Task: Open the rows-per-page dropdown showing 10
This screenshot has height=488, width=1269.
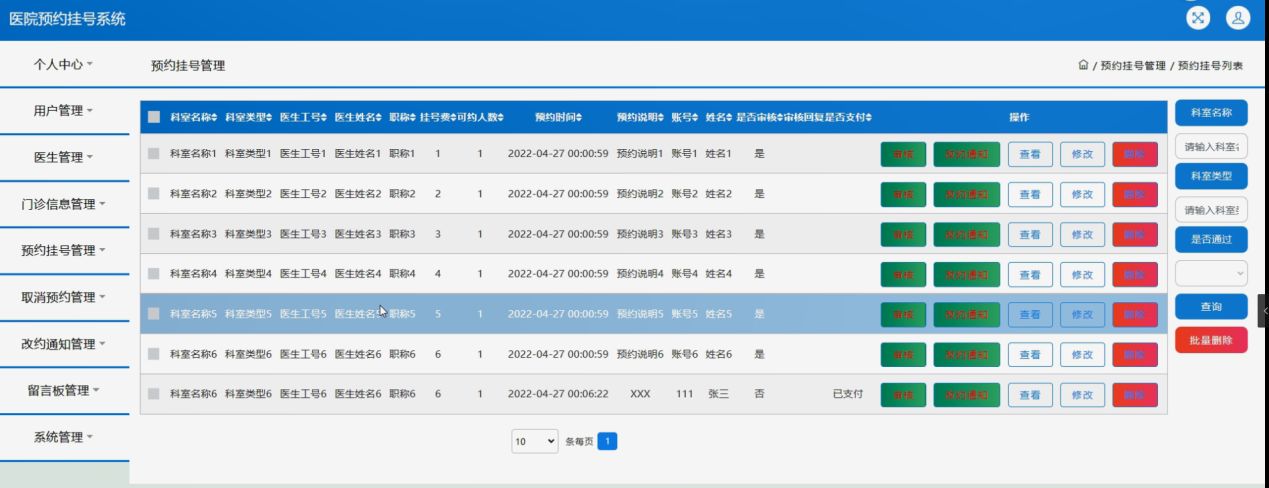Action: pos(534,440)
